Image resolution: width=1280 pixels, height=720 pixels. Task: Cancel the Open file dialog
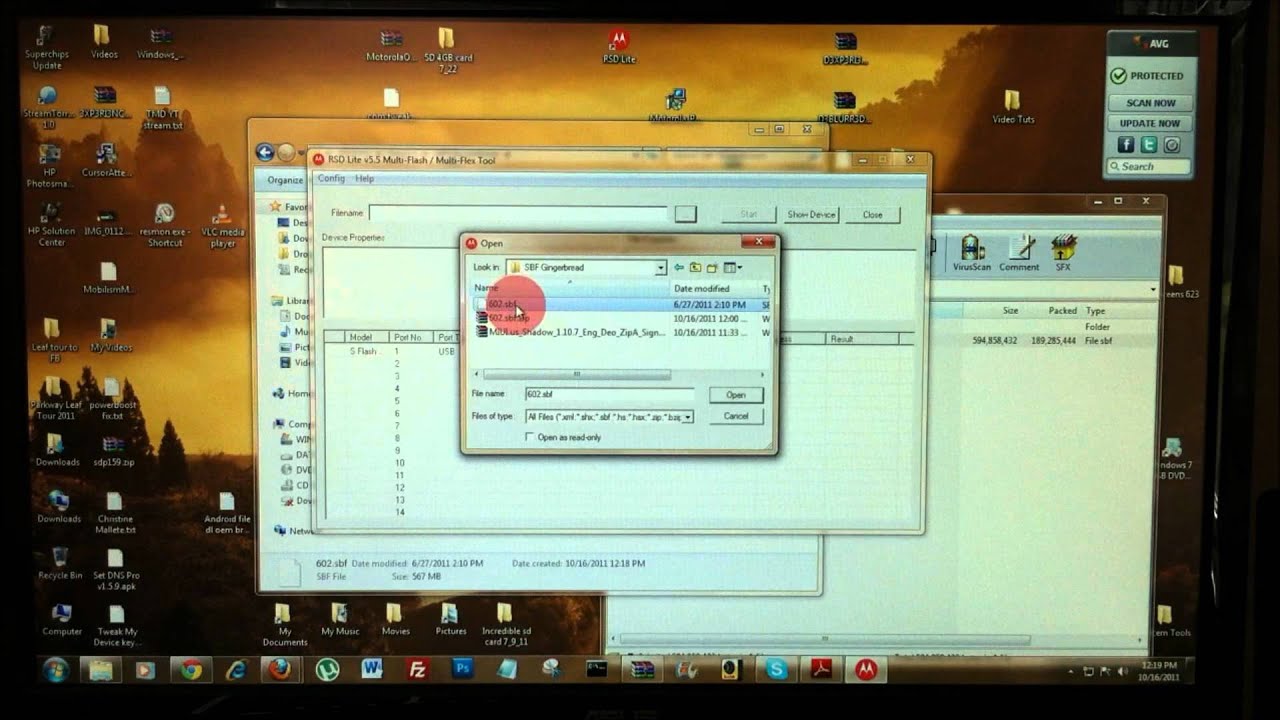click(x=736, y=416)
